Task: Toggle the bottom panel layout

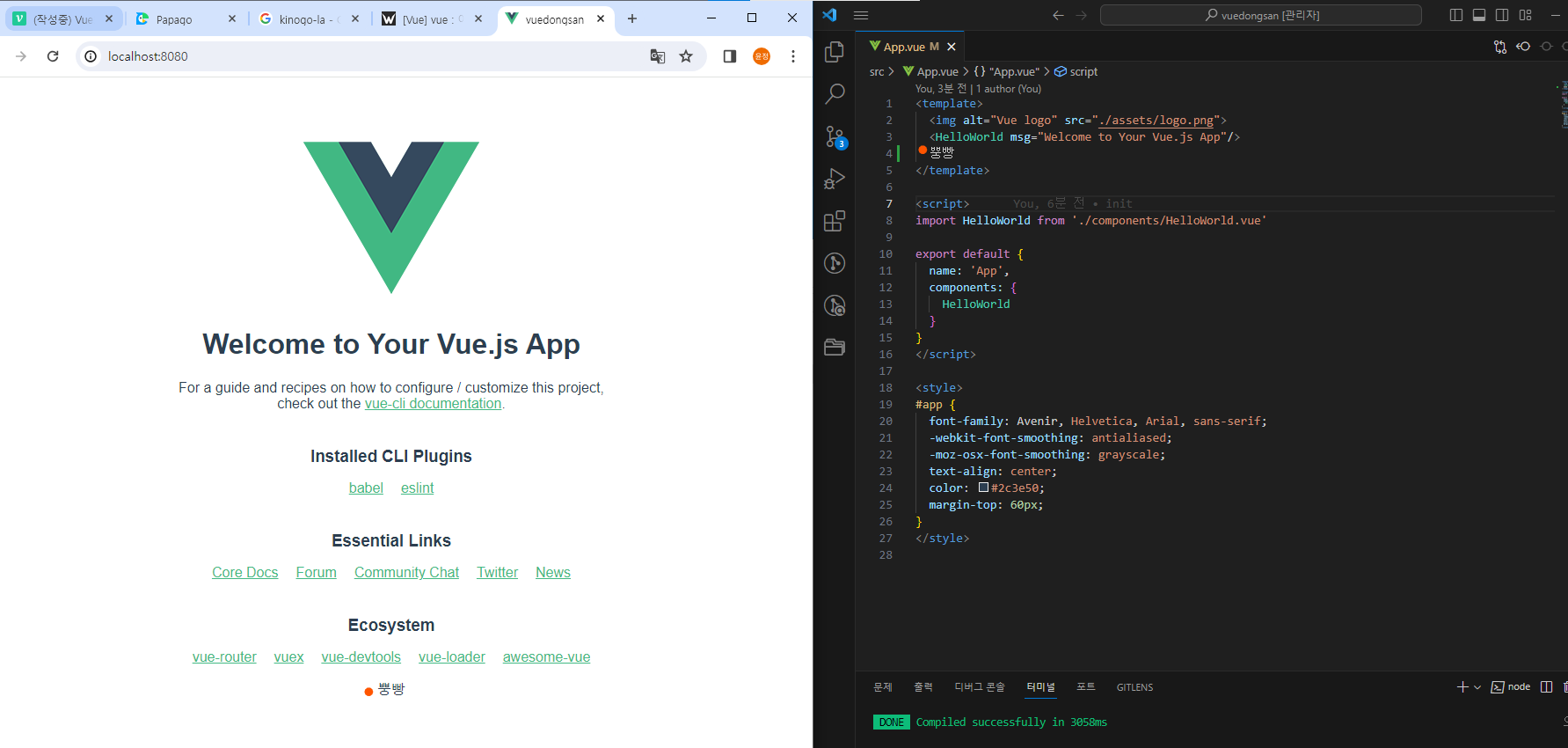Action: click(1479, 15)
